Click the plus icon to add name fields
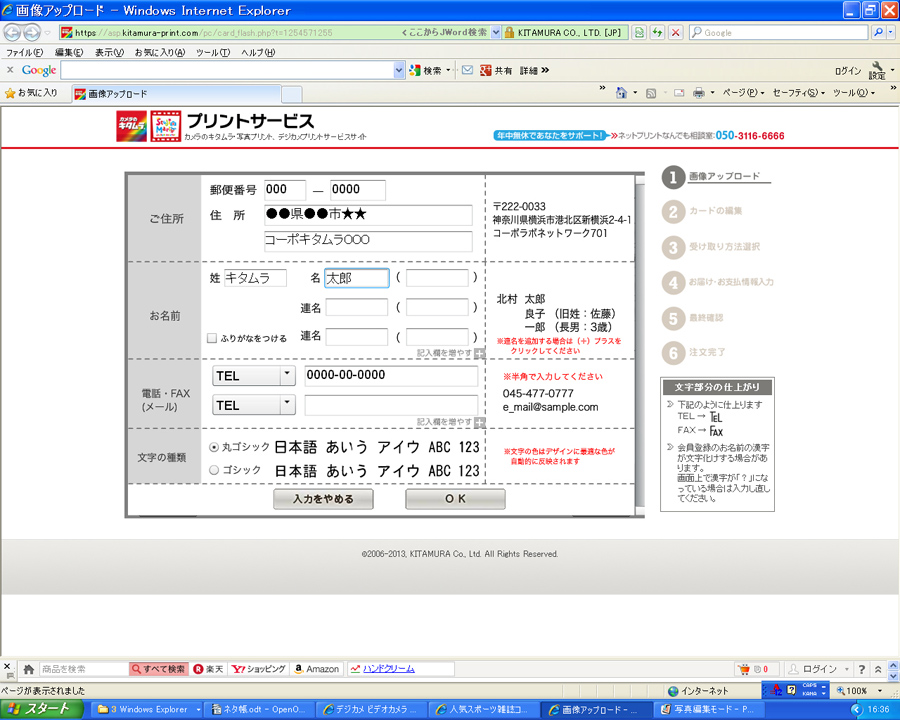900x720 pixels. pyautogui.click(x=480, y=353)
